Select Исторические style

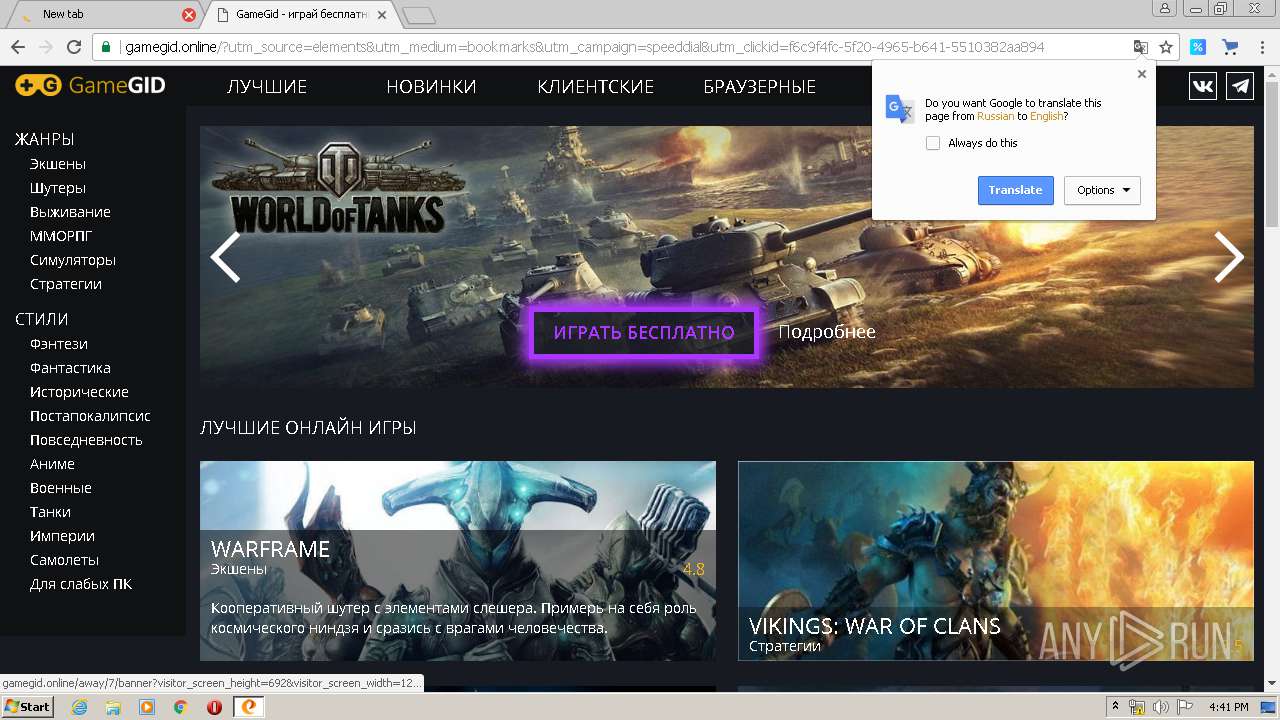point(79,392)
